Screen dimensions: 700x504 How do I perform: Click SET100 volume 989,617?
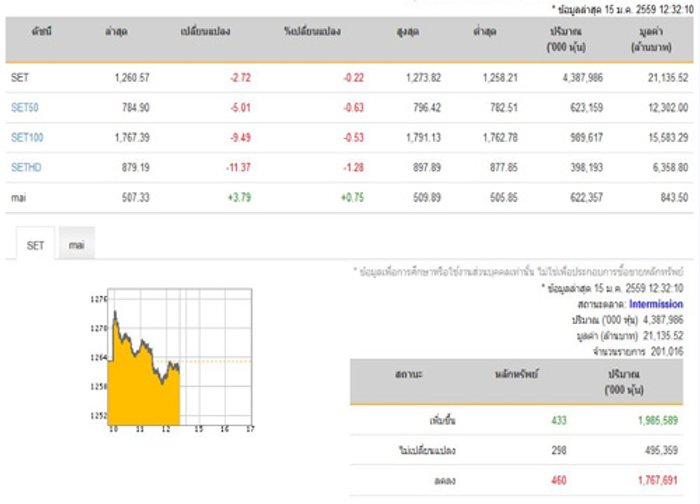coord(586,137)
